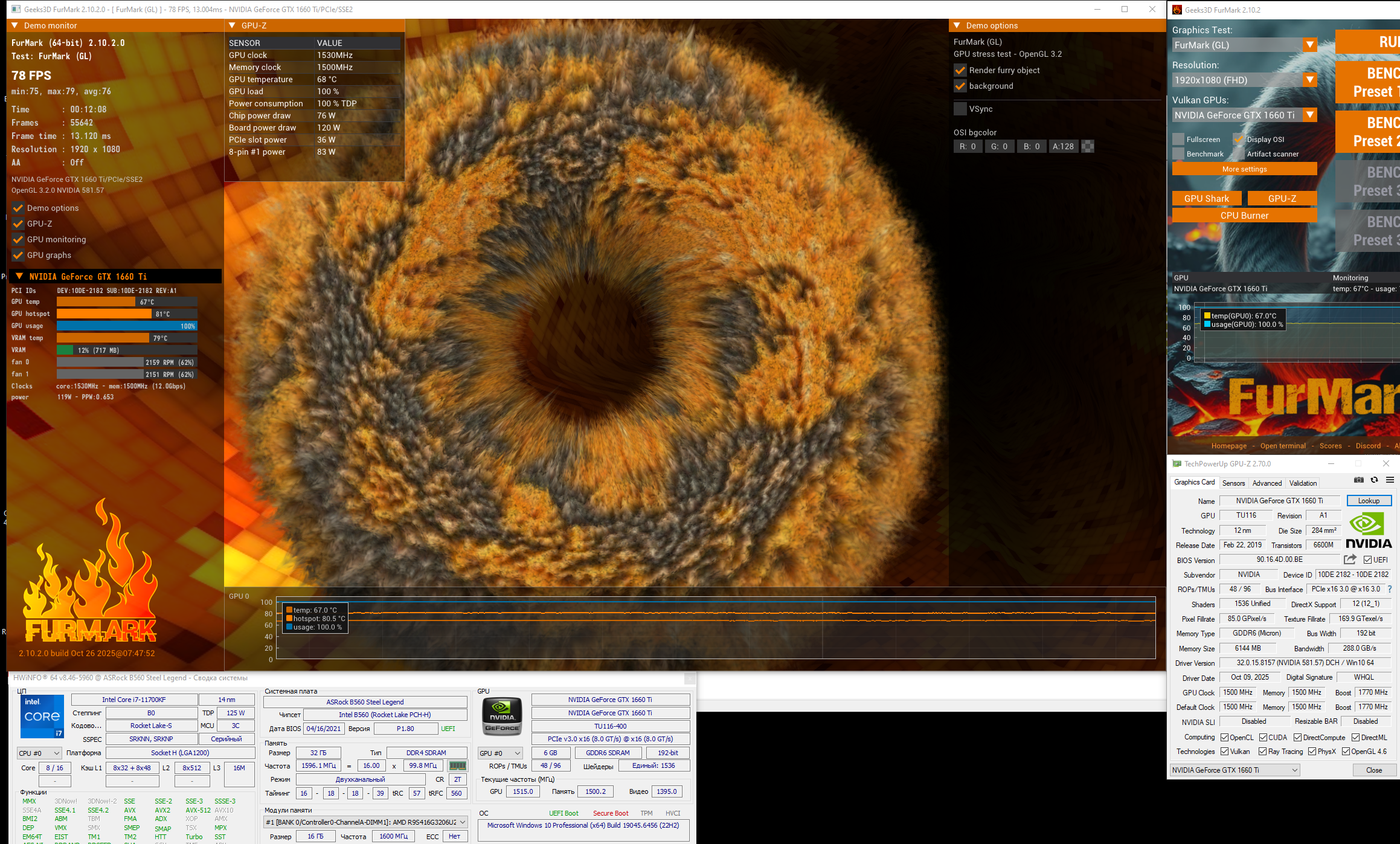Click the More settings button
The image size is (1400, 844).
(1244, 169)
